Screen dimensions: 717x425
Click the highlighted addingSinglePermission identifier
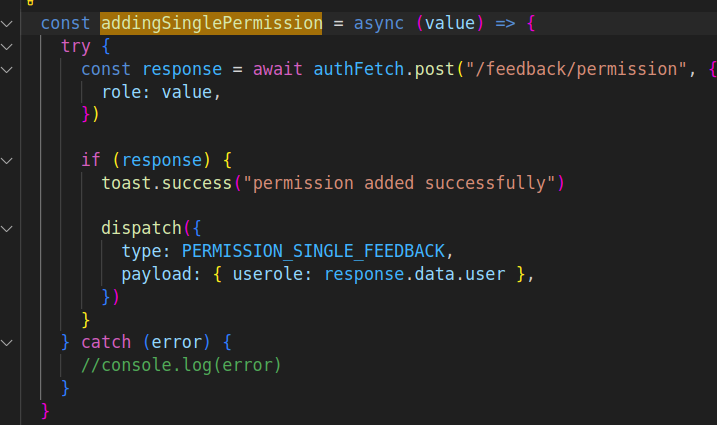(x=210, y=23)
